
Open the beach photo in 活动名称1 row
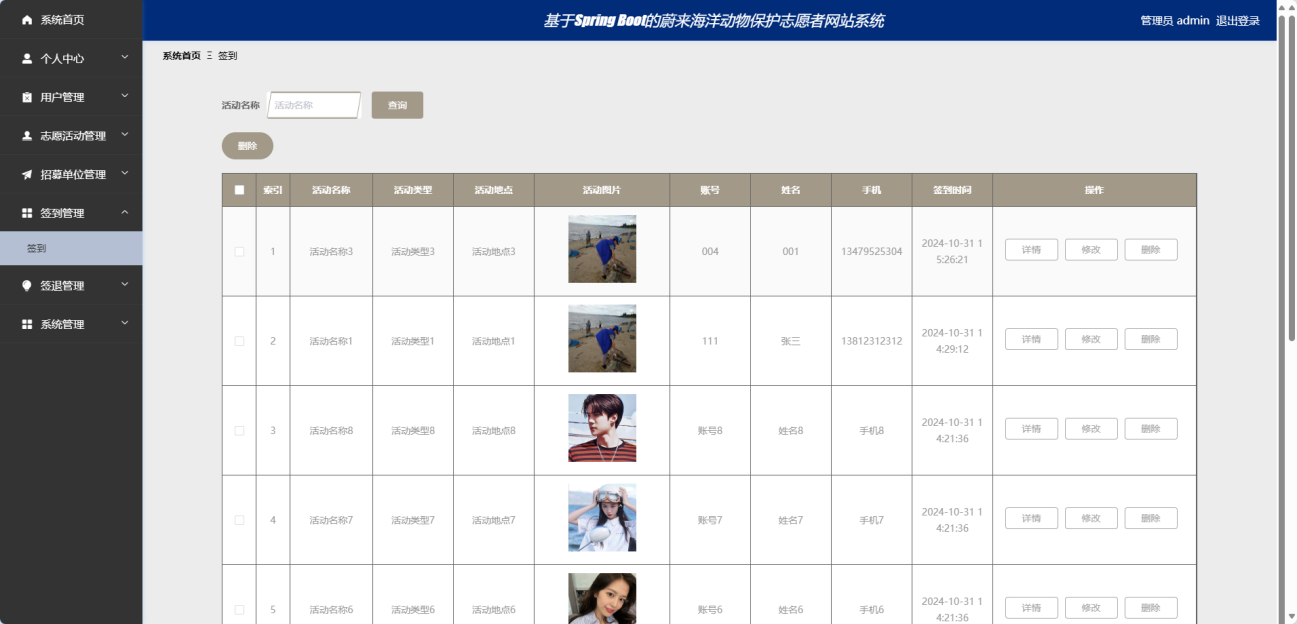(602, 338)
